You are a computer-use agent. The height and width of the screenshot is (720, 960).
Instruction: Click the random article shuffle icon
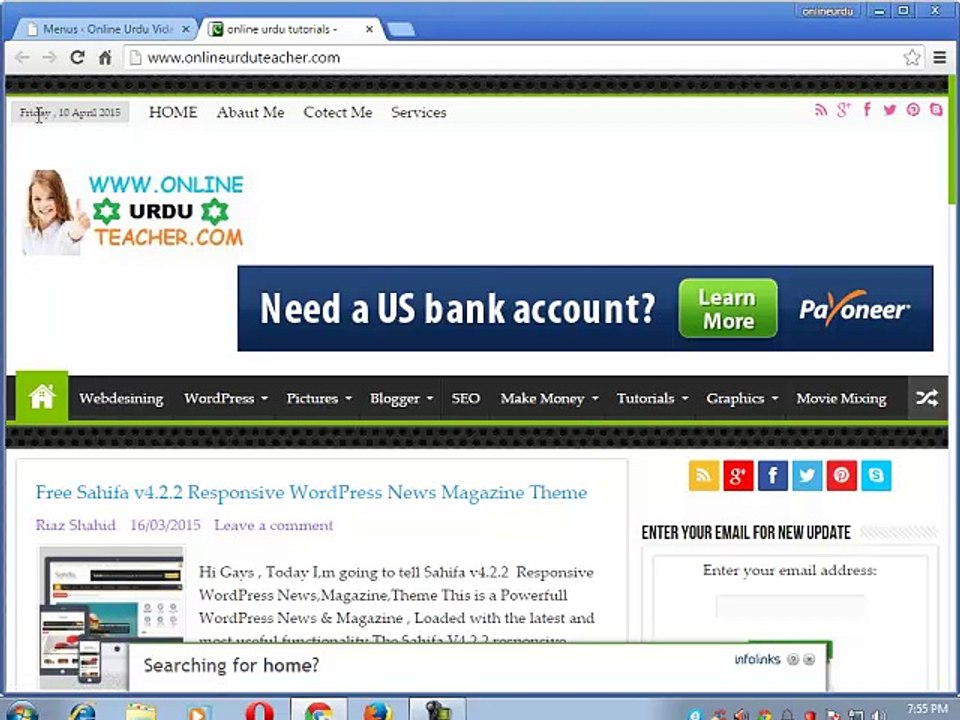click(x=927, y=399)
